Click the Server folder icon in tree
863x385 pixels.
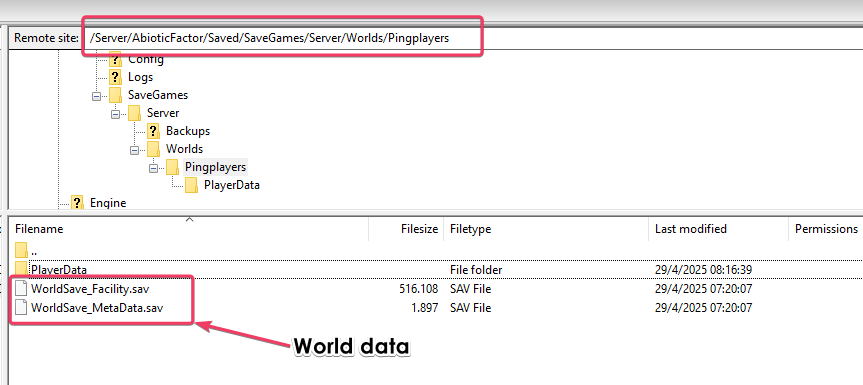coord(134,113)
